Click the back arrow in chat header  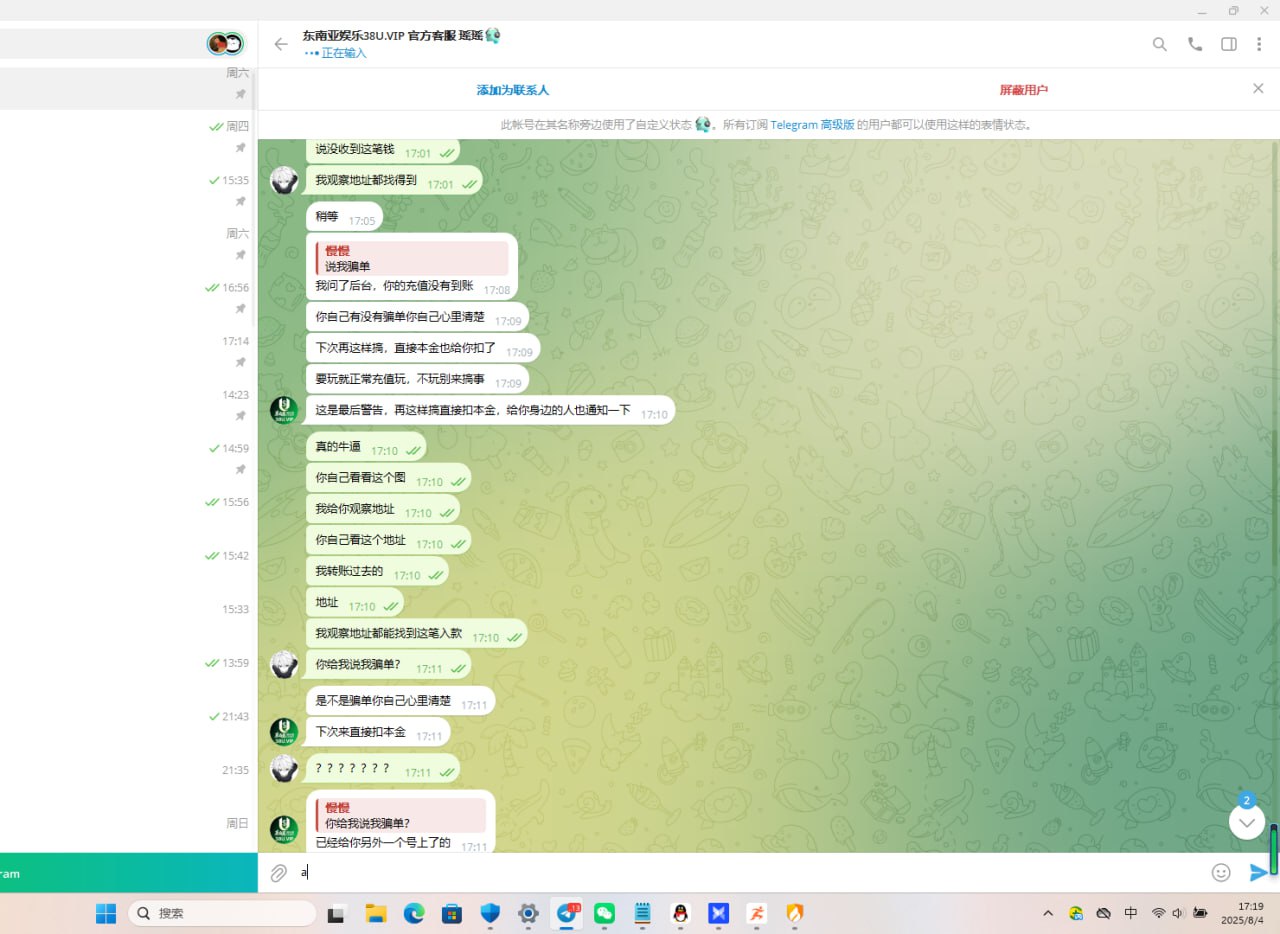click(x=281, y=44)
